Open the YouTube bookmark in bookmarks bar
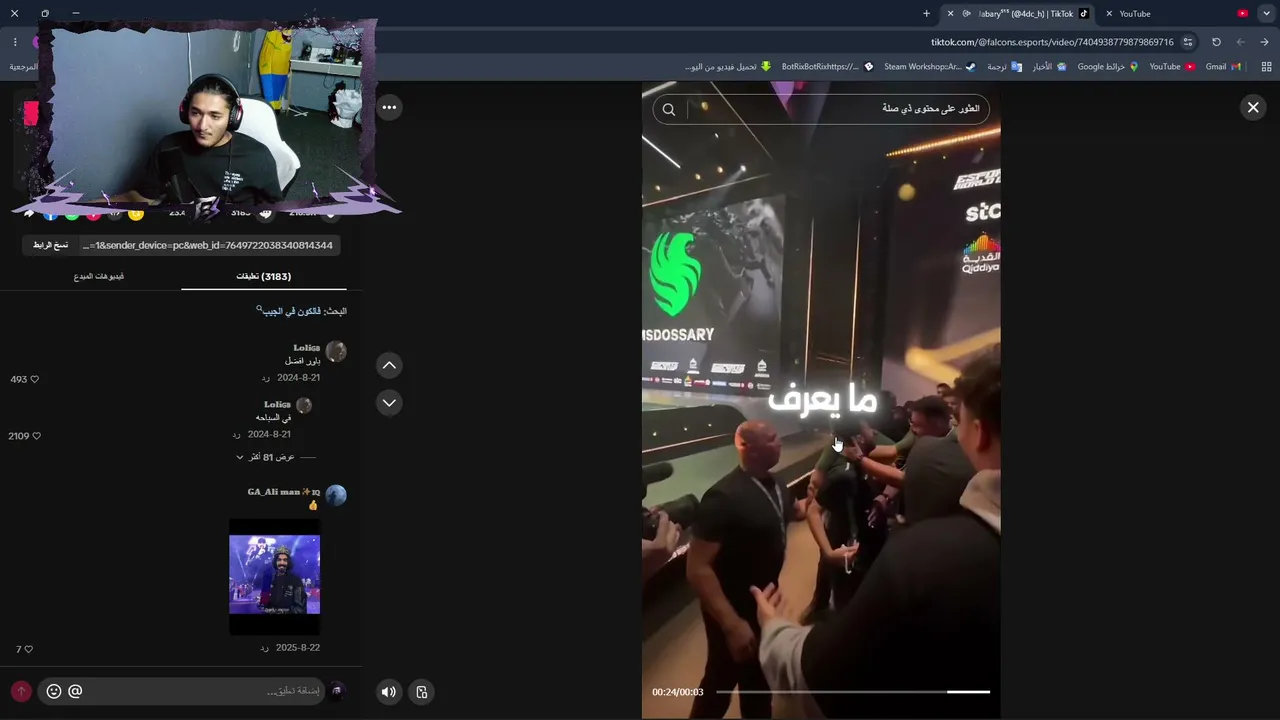The image size is (1280, 720). [1172, 67]
